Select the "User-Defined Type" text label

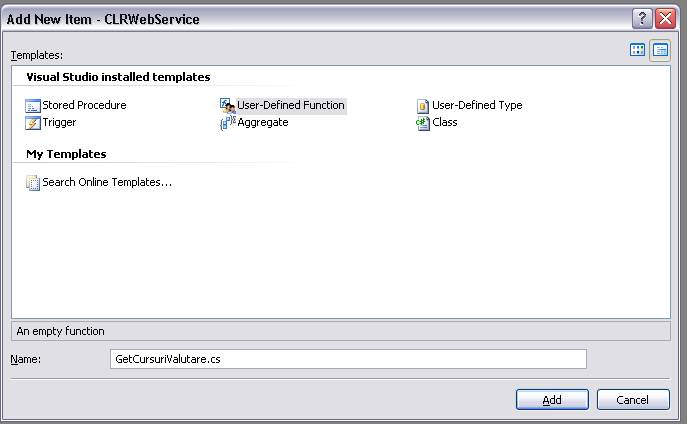point(477,105)
